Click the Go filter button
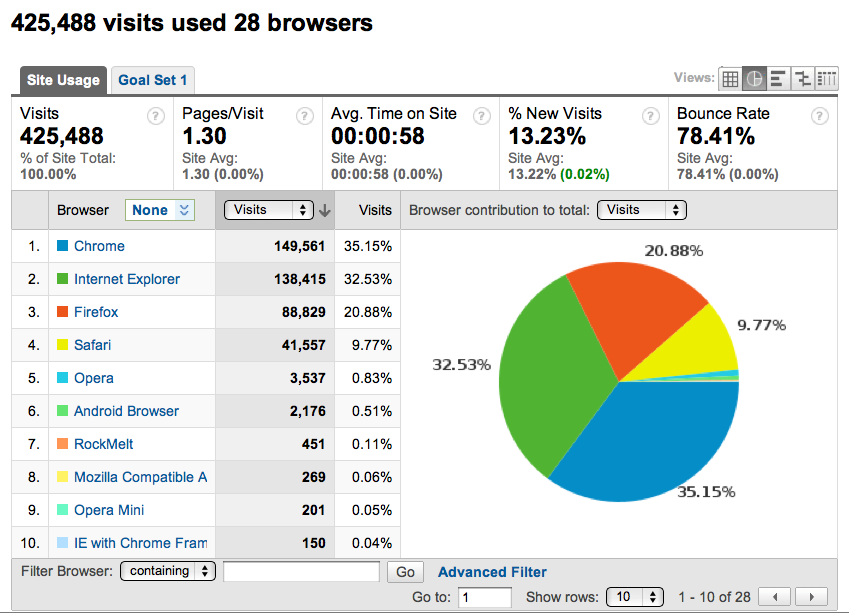This screenshot has height=613, width=849. [x=405, y=572]
